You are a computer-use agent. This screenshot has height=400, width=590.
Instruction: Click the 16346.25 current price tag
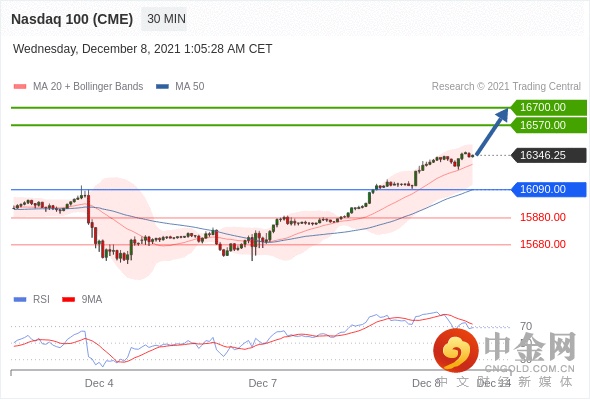click(549, 155)
